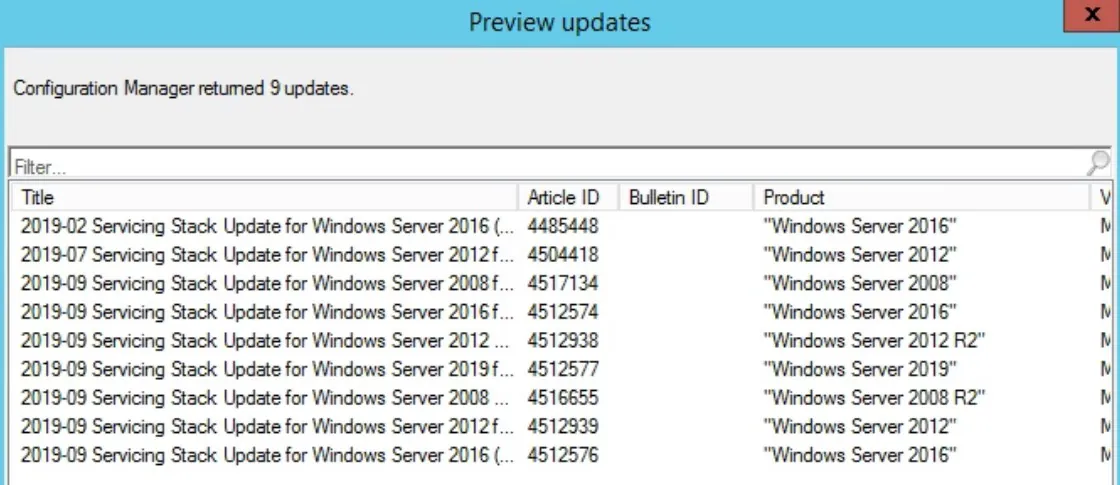Click article ID 4512939

point(563,426)
